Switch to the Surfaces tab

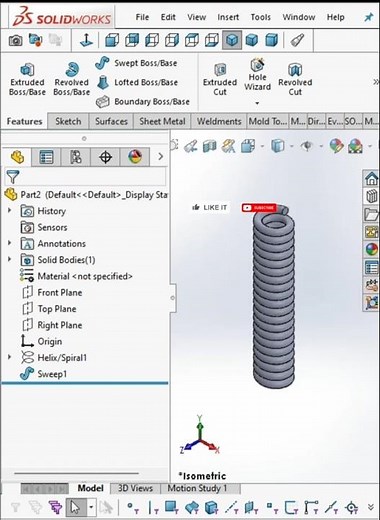pos(111,121)
